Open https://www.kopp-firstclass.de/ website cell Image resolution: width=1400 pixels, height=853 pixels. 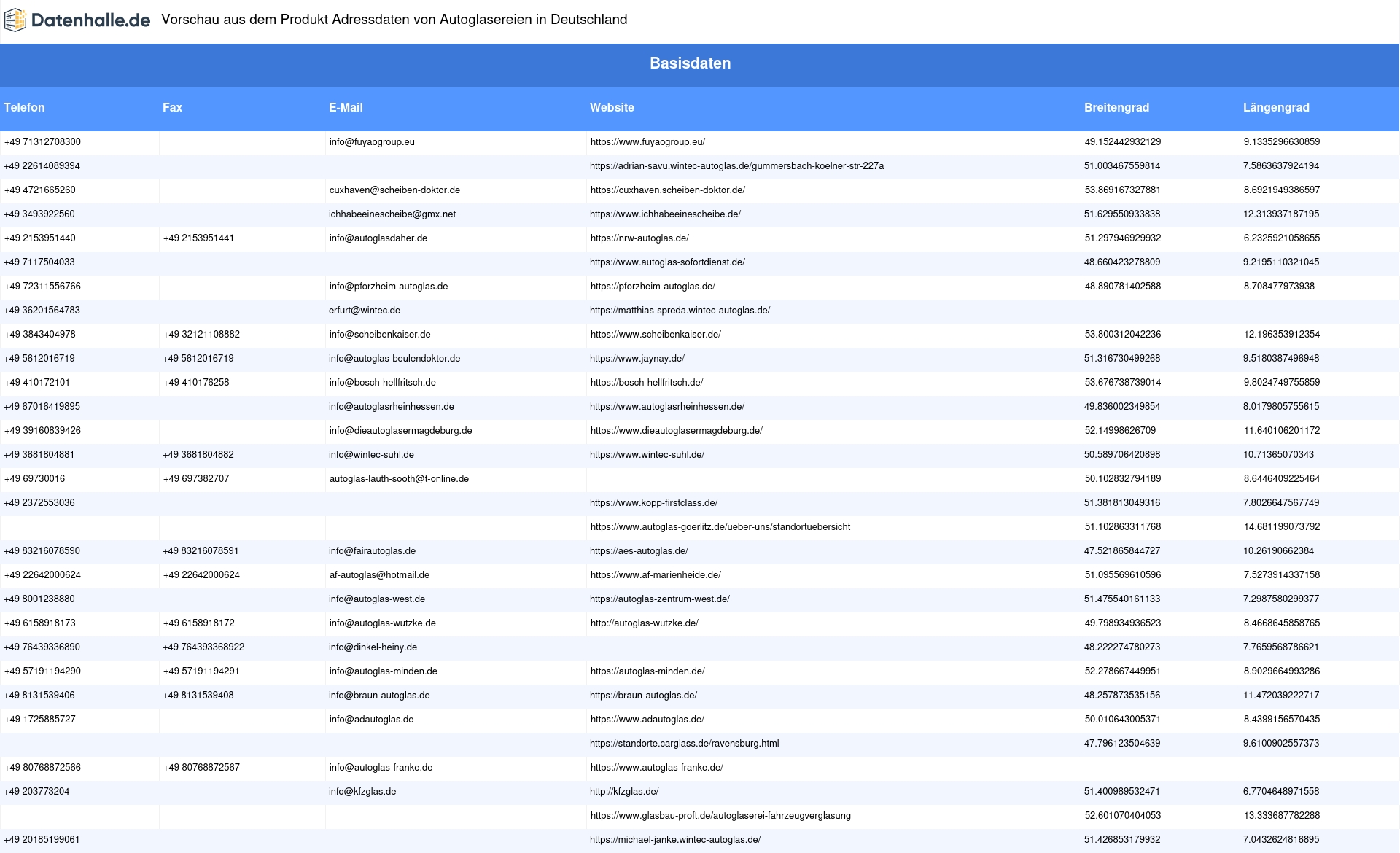pyautogui.click(x=653, y=503)
